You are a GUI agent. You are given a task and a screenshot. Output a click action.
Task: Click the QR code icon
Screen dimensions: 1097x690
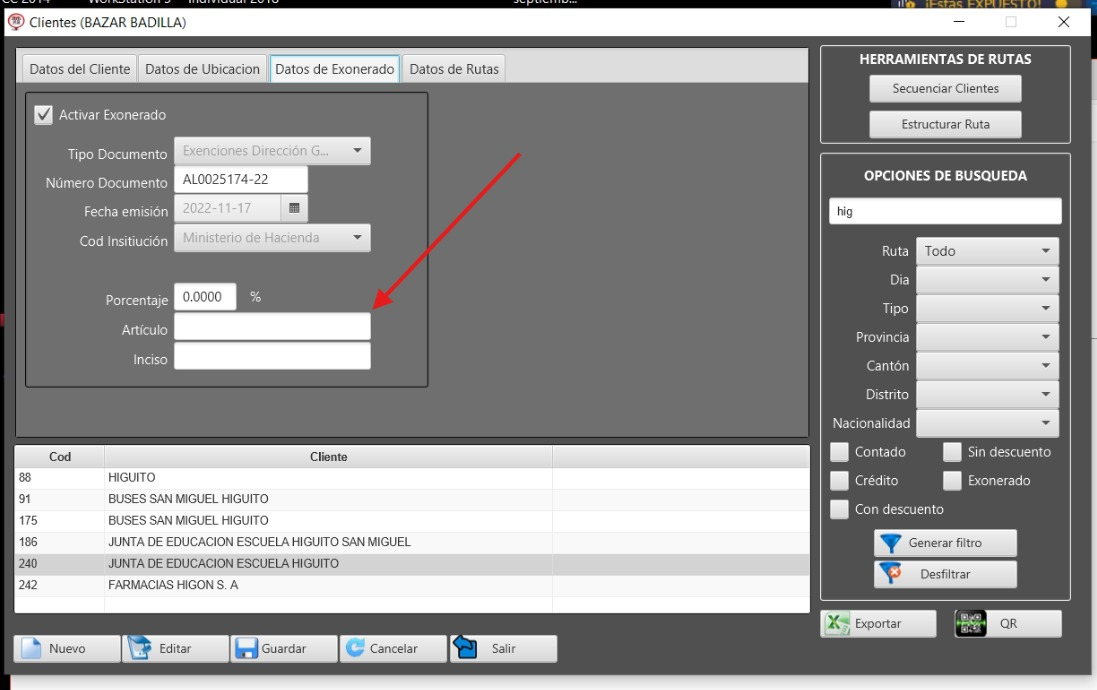[x=970, y=624]
